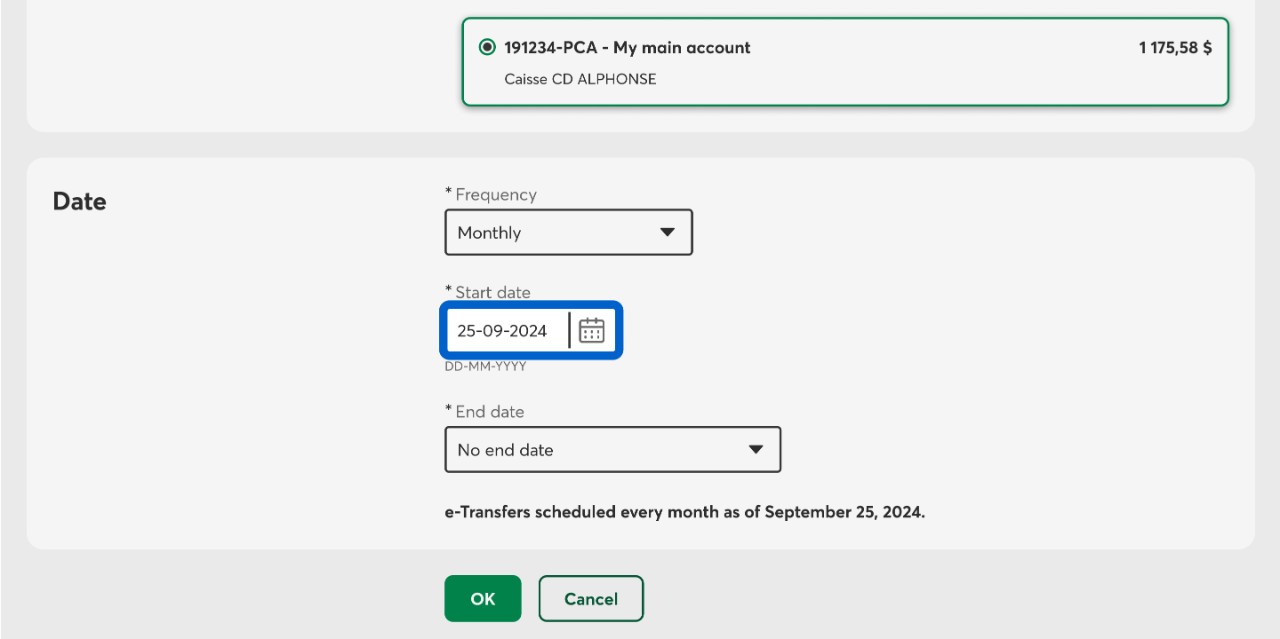Click the Frequency field label
This screenshot has width=1280, height=639.
pos(495,195)
